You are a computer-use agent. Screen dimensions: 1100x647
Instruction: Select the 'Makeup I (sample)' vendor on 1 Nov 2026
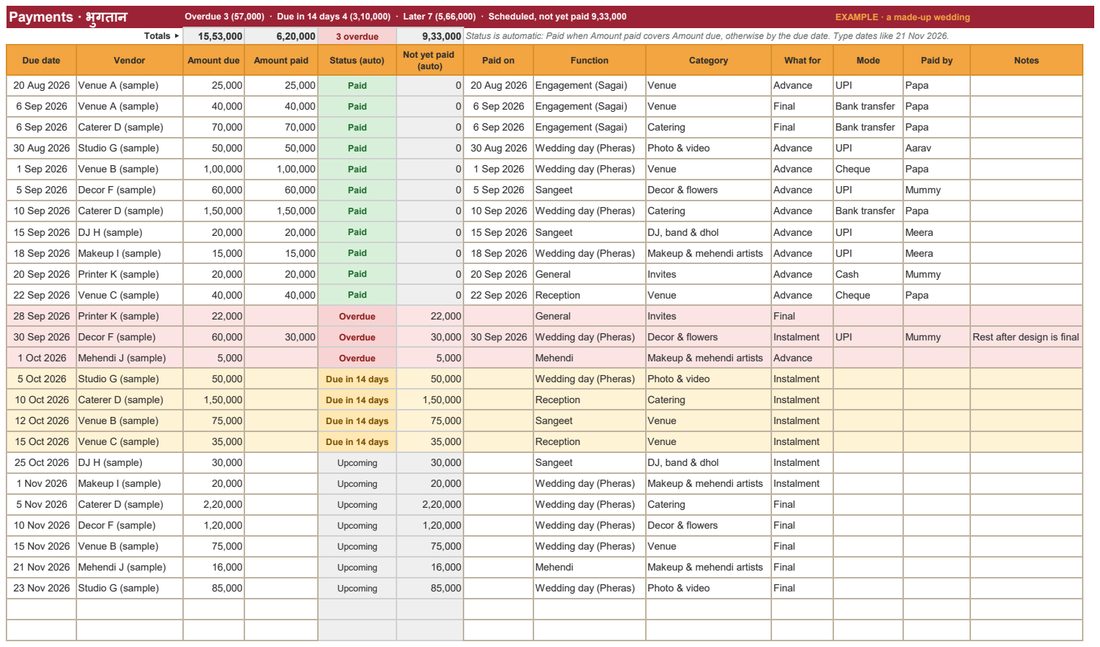130,483
